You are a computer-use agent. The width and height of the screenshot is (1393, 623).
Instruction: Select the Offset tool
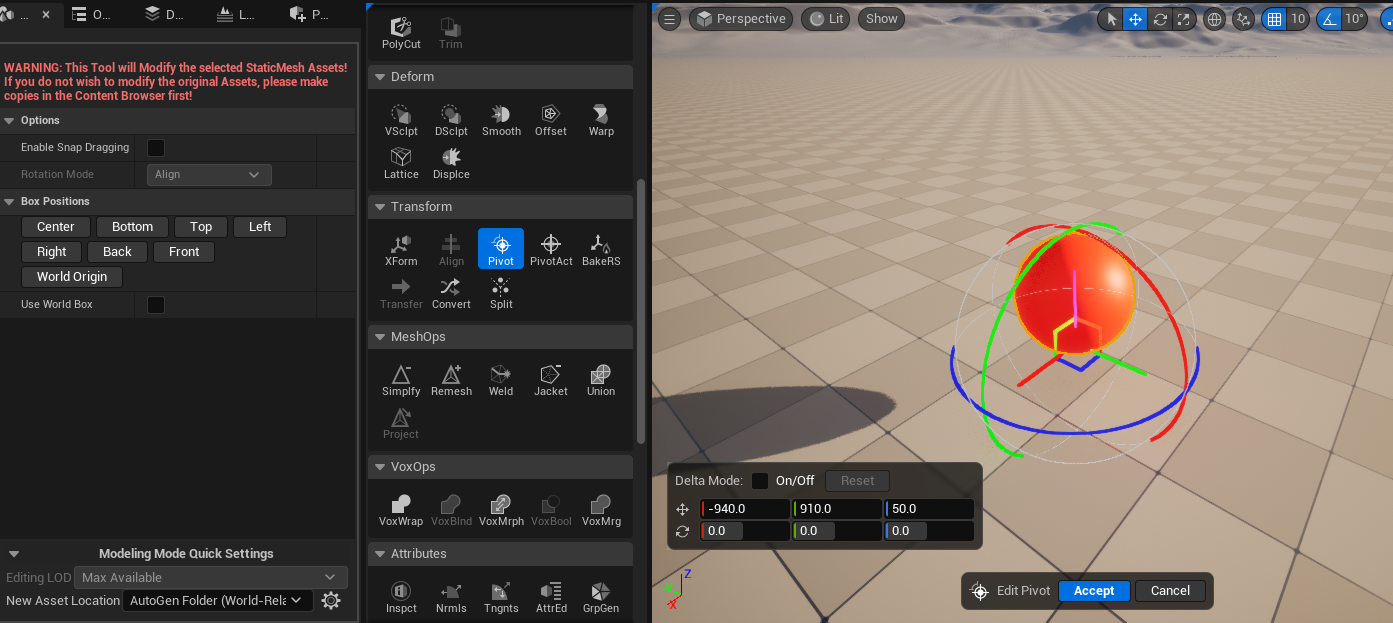[551, 121]
